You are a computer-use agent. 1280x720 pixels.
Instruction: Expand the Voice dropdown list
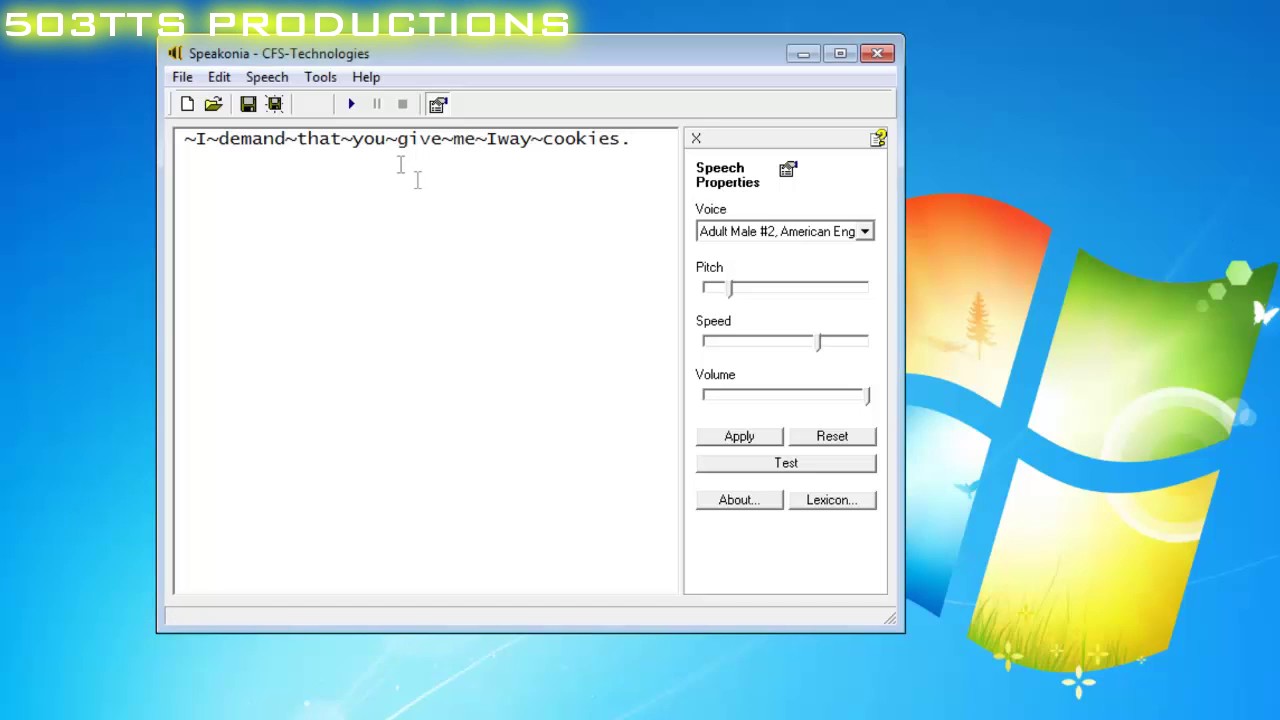tap(865, 232)
